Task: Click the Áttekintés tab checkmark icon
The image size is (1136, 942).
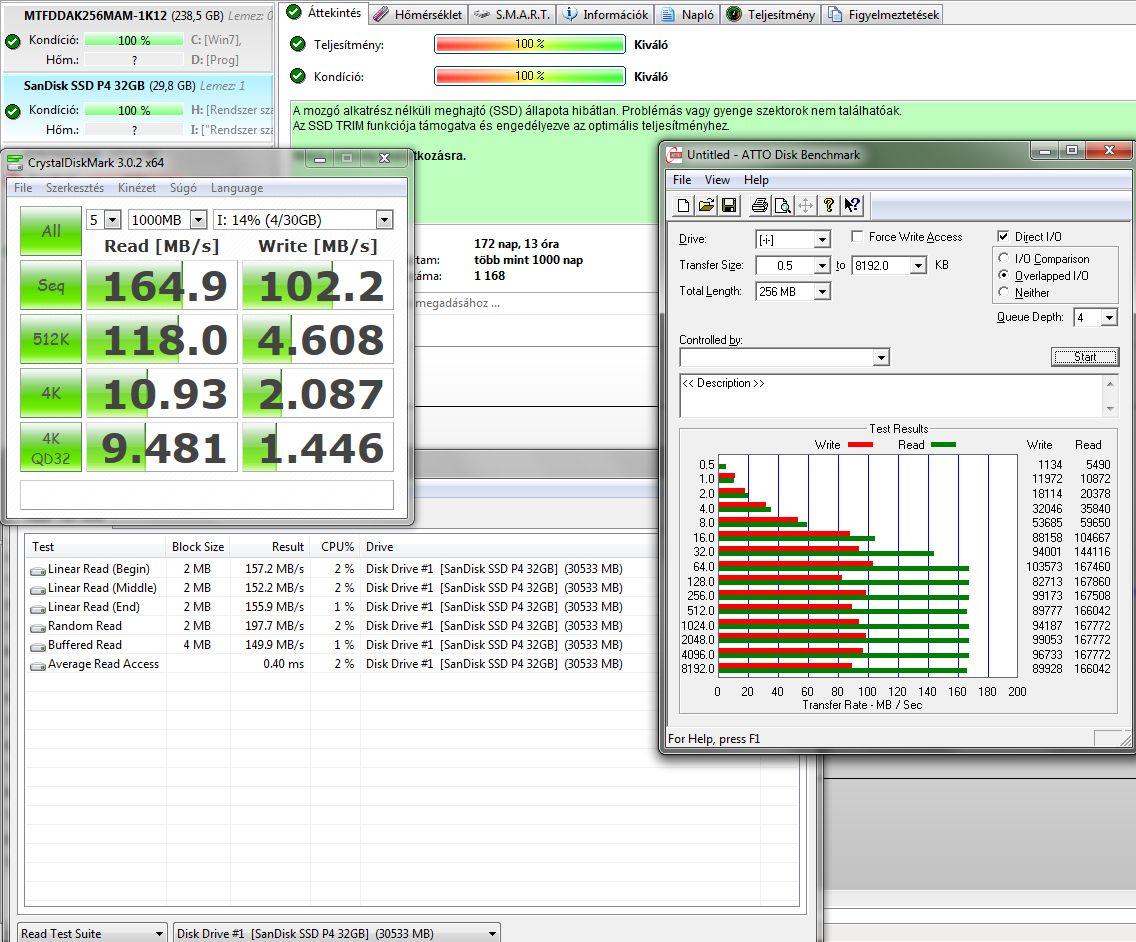Action: [x=294, y=12]
